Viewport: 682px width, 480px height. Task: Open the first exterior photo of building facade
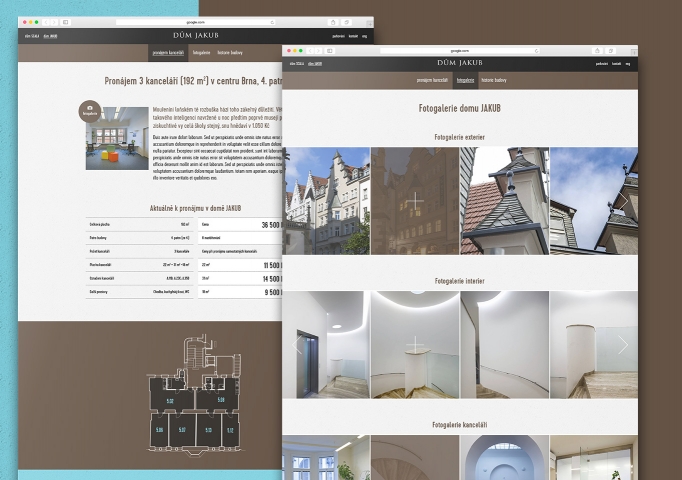(x=326, y=201)
